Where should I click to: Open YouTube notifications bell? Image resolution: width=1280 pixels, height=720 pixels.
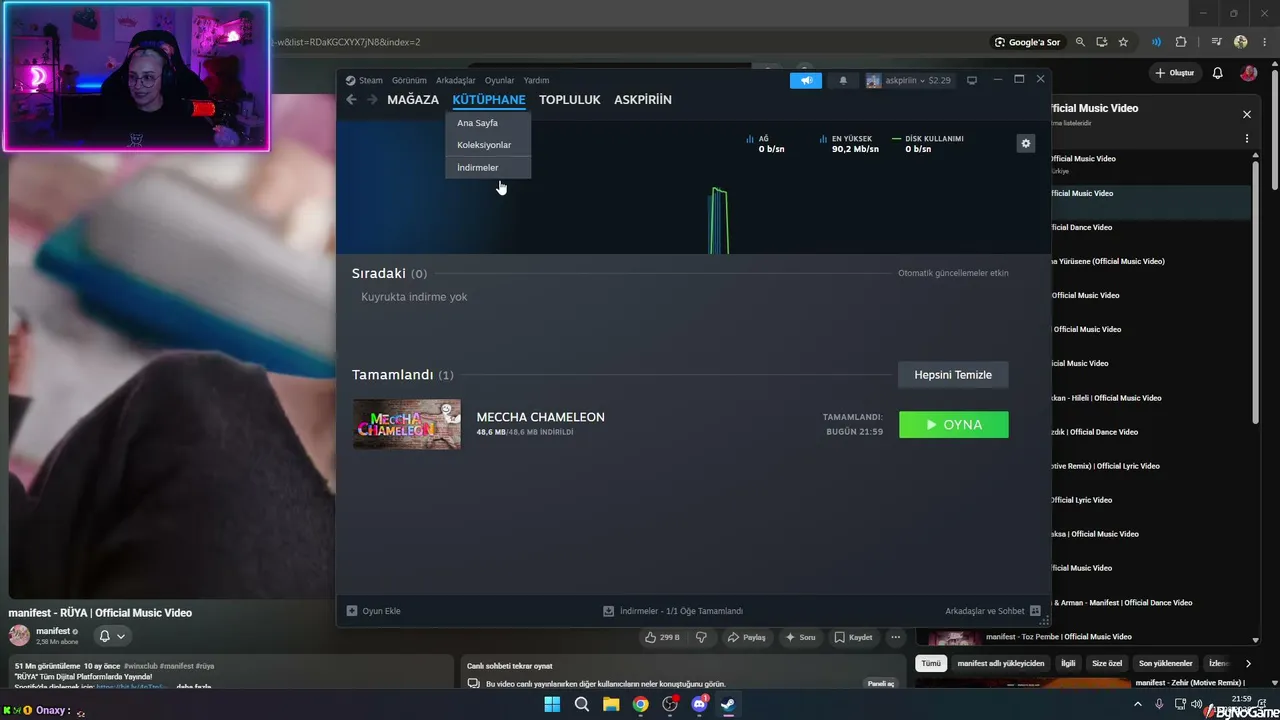[x=1218, y=73]
